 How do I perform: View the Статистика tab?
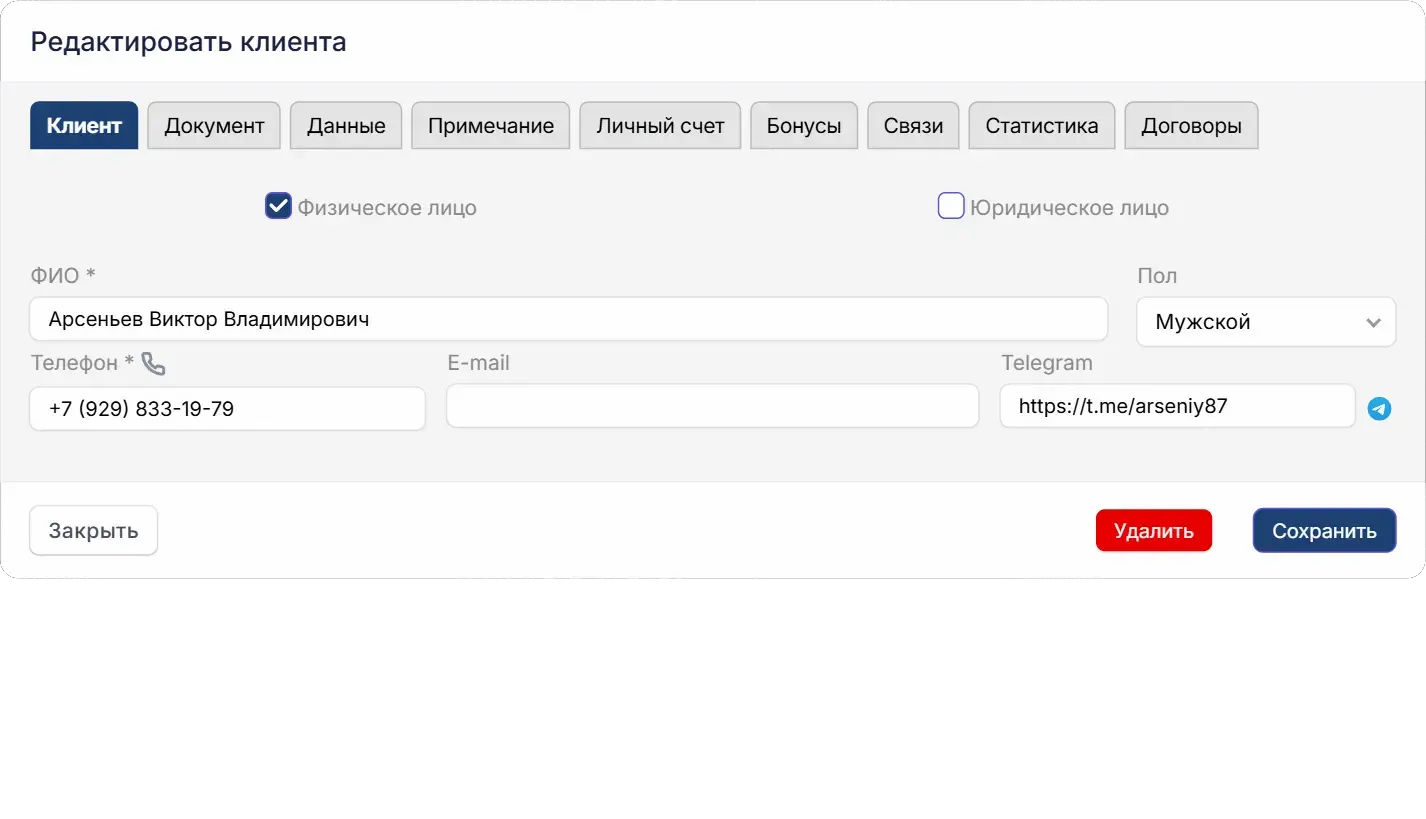coord(1042,126)
